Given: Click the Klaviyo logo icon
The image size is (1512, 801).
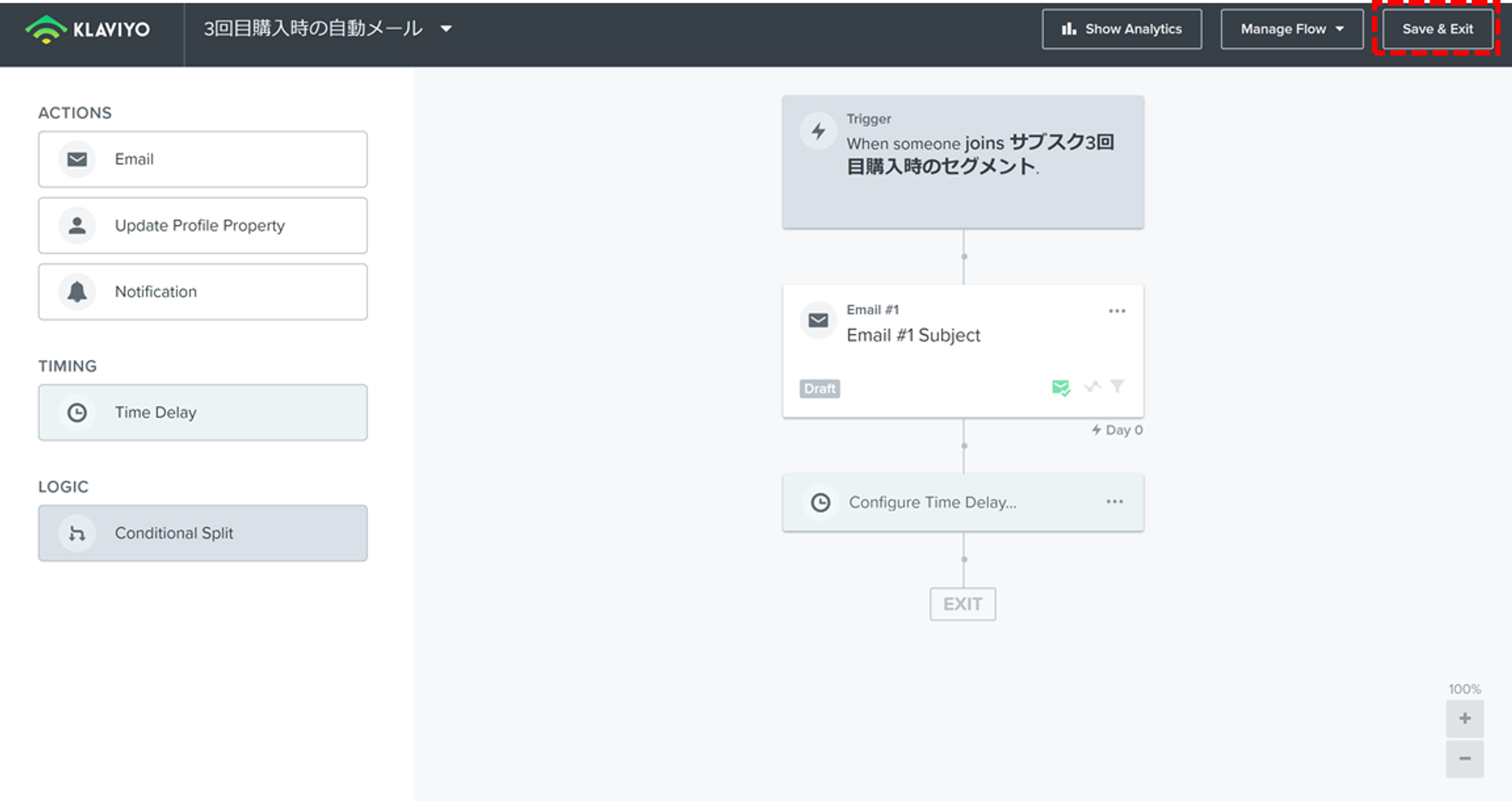Looking at the screenshot, I should 46,29.
